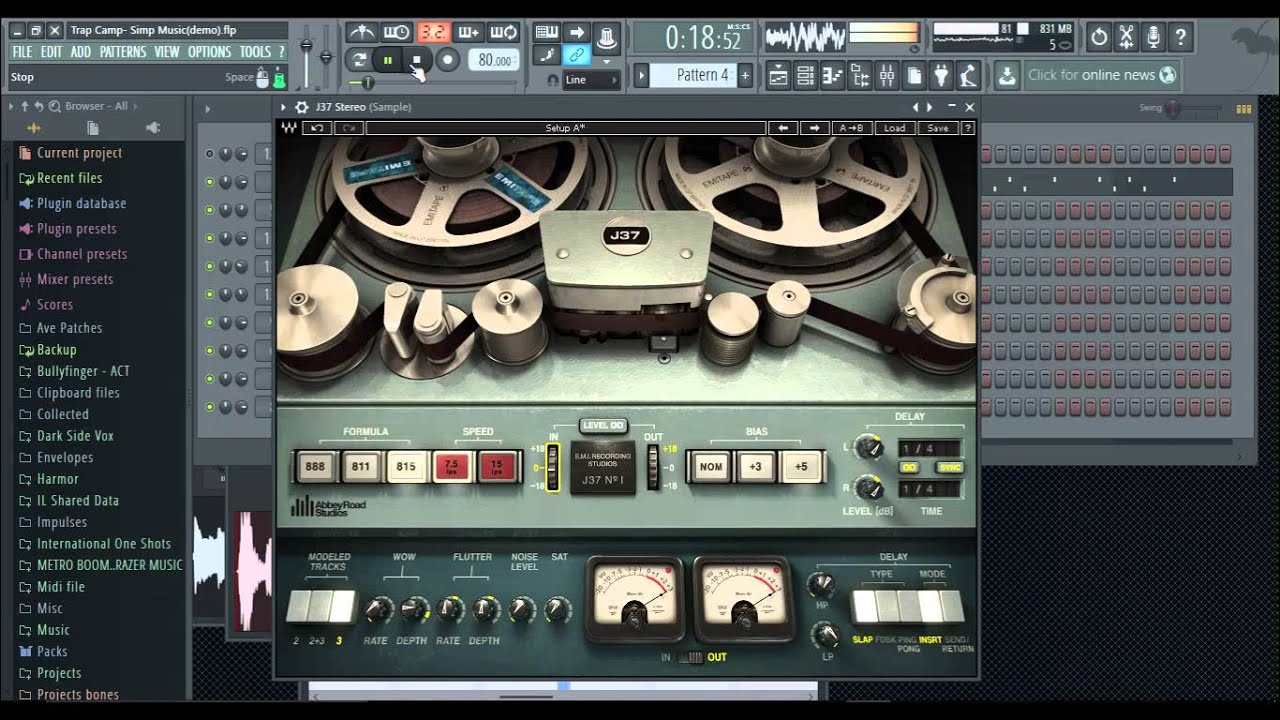Enable SYNC for the delay time
The image size is (1280, 720).
[x=949, y=467]
